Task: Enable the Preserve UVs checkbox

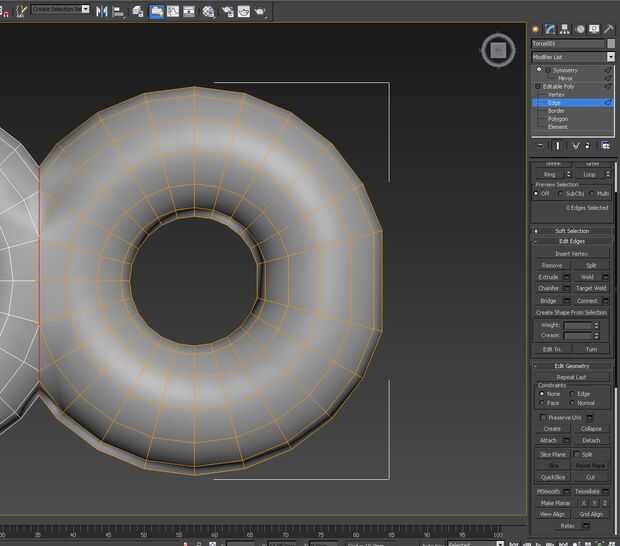Action: [544, 417]
